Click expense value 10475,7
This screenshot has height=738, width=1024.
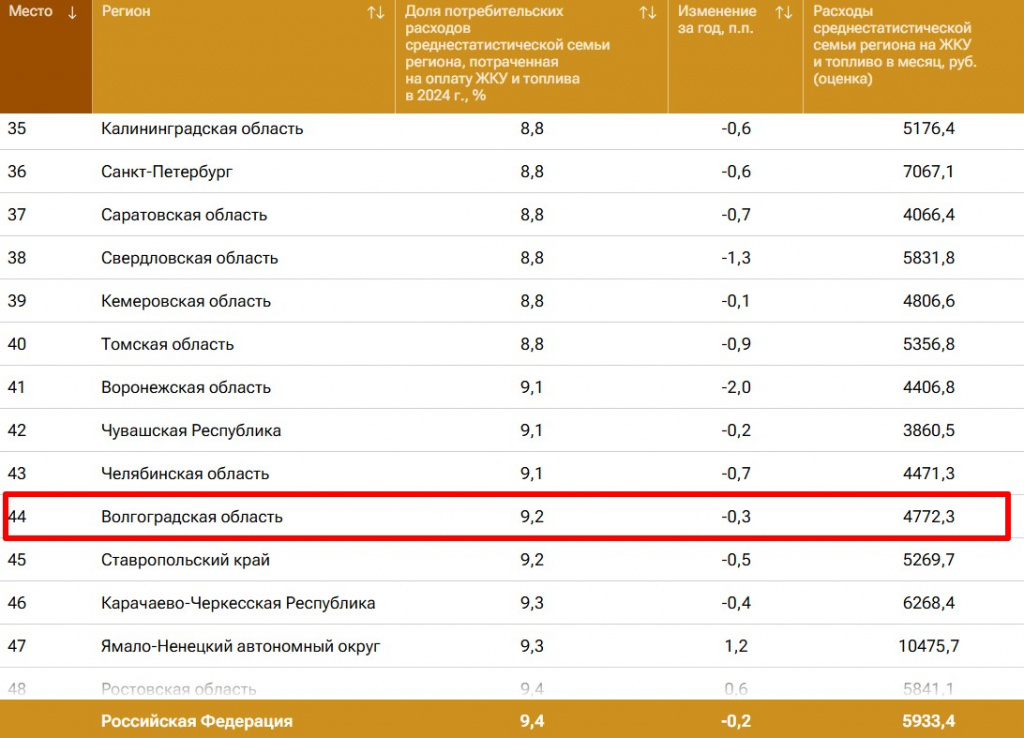(x=929, y=646)
